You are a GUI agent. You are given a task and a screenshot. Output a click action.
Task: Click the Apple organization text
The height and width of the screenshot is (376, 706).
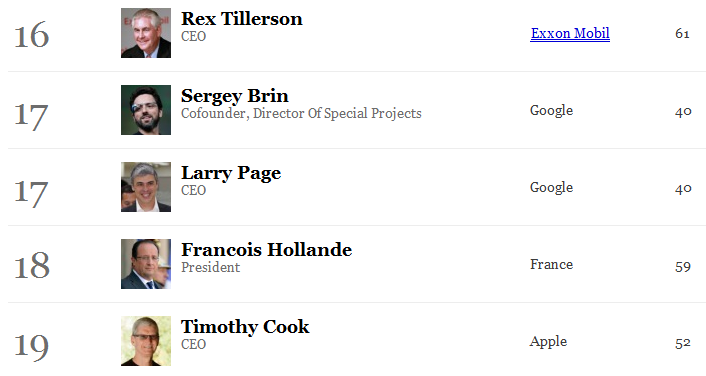coord(548,342)
